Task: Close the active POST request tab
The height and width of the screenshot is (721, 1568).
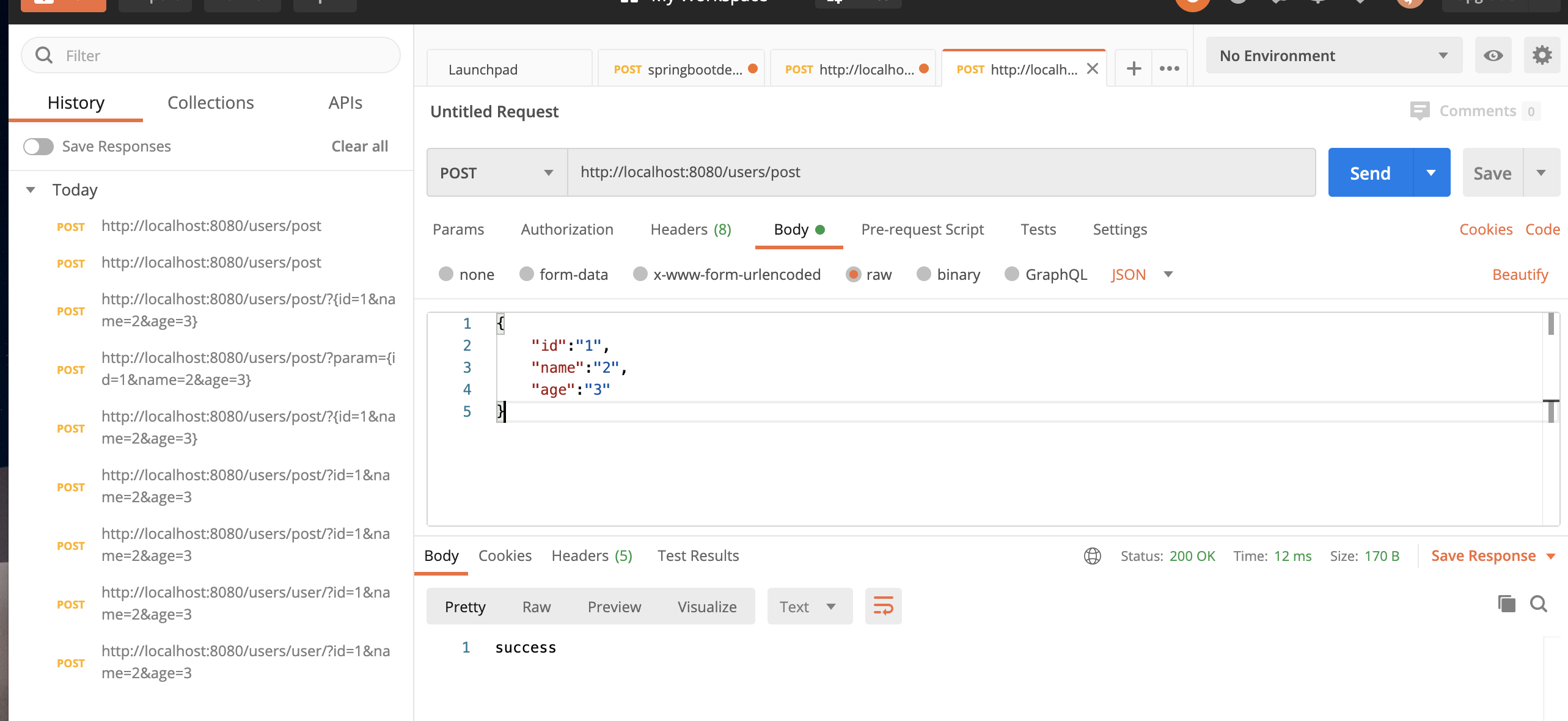Action: click(x=1093, y=68)
